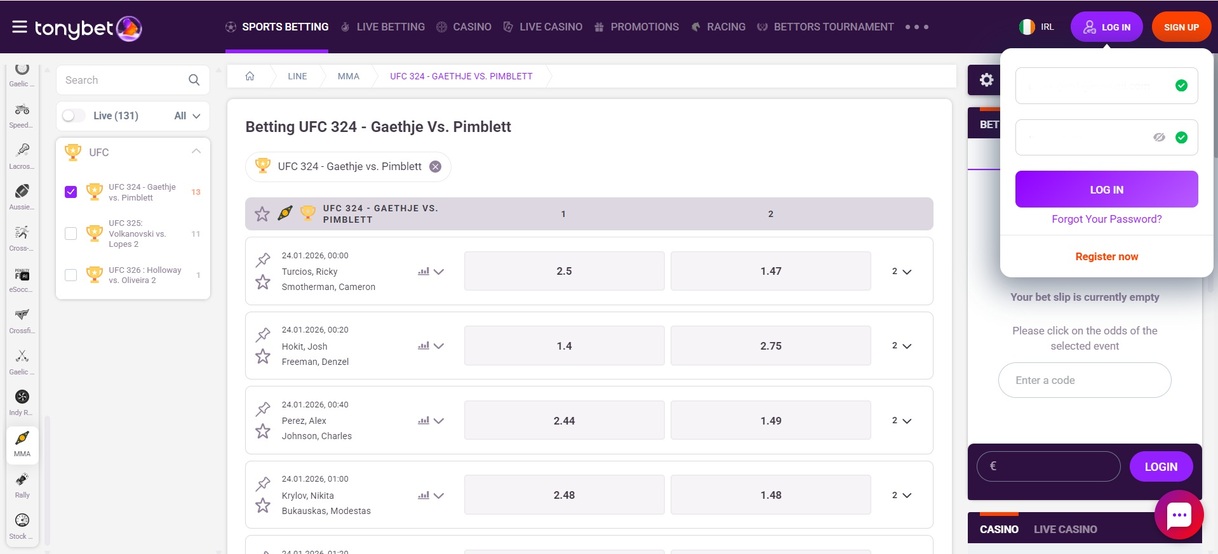1218x554 pixels.
Task: Expand more markets for Perez fight
Action: [902, 421]
